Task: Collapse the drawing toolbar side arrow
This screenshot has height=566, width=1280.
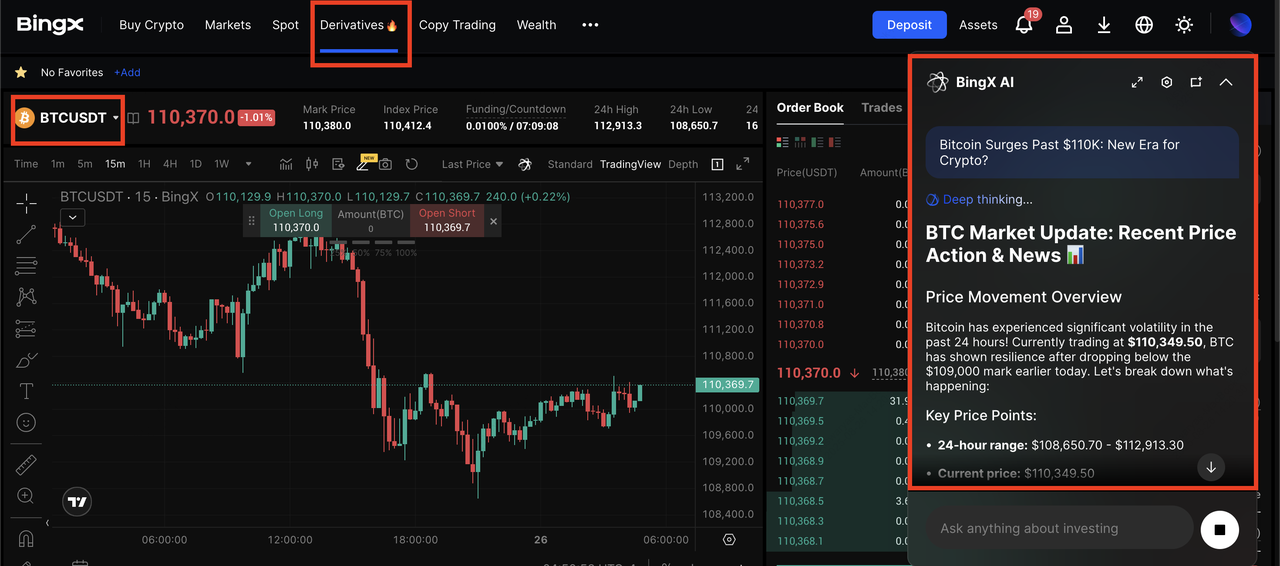Action: click(x=47, y=523)
